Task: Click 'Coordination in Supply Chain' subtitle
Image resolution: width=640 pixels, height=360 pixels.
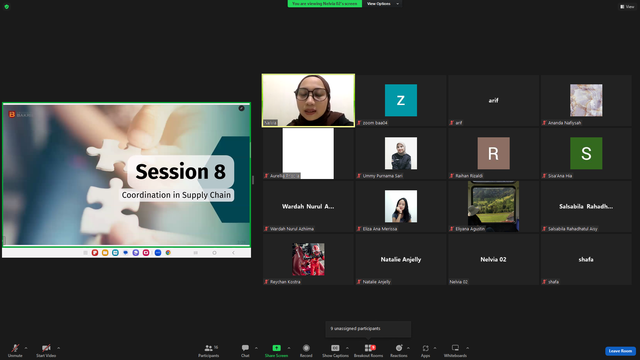Action: click(x=176, y=195)
